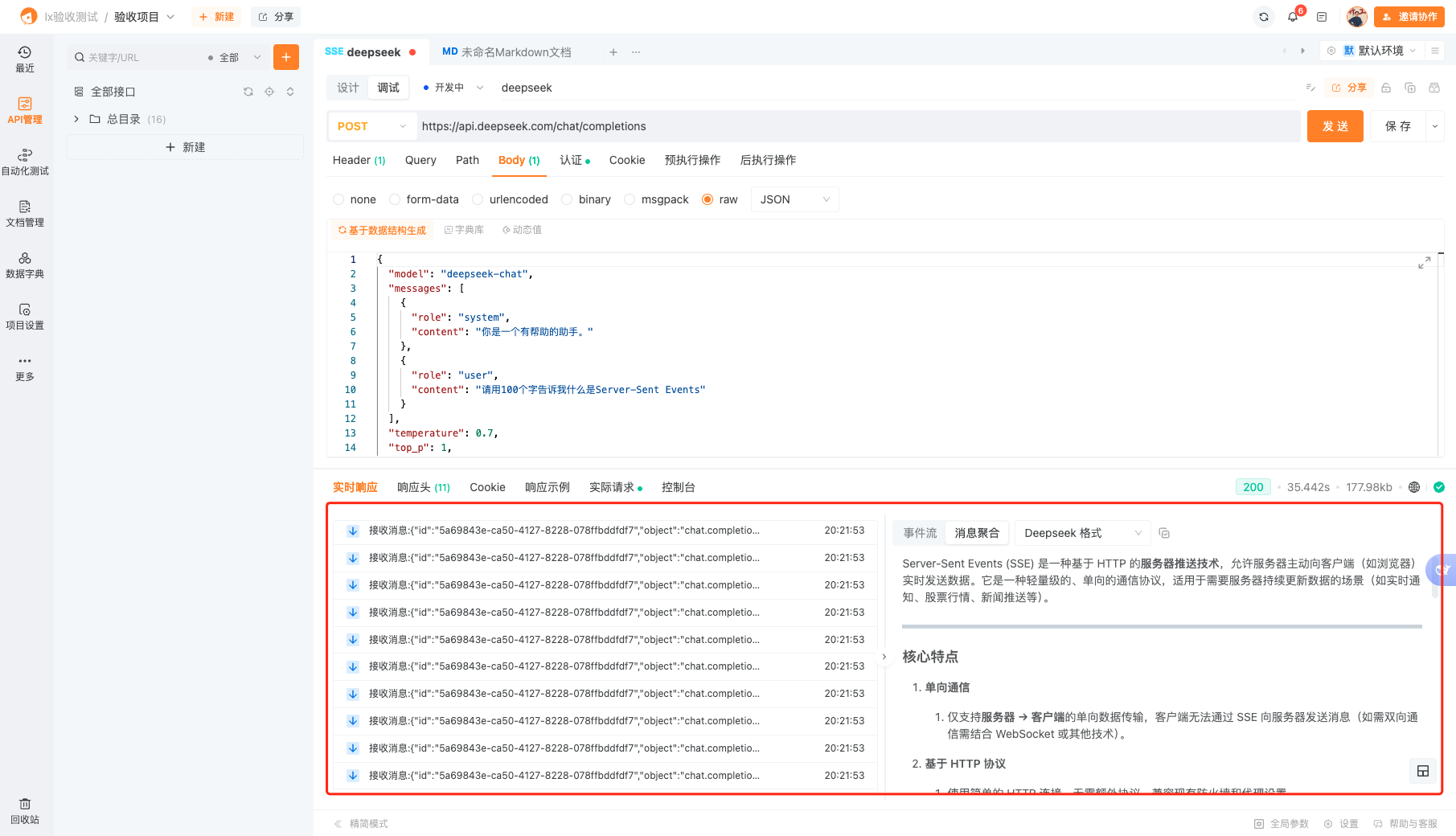1456x836 pixels.
Task: Expand the 总目录 folder
Action: click(x=76, y=119)
